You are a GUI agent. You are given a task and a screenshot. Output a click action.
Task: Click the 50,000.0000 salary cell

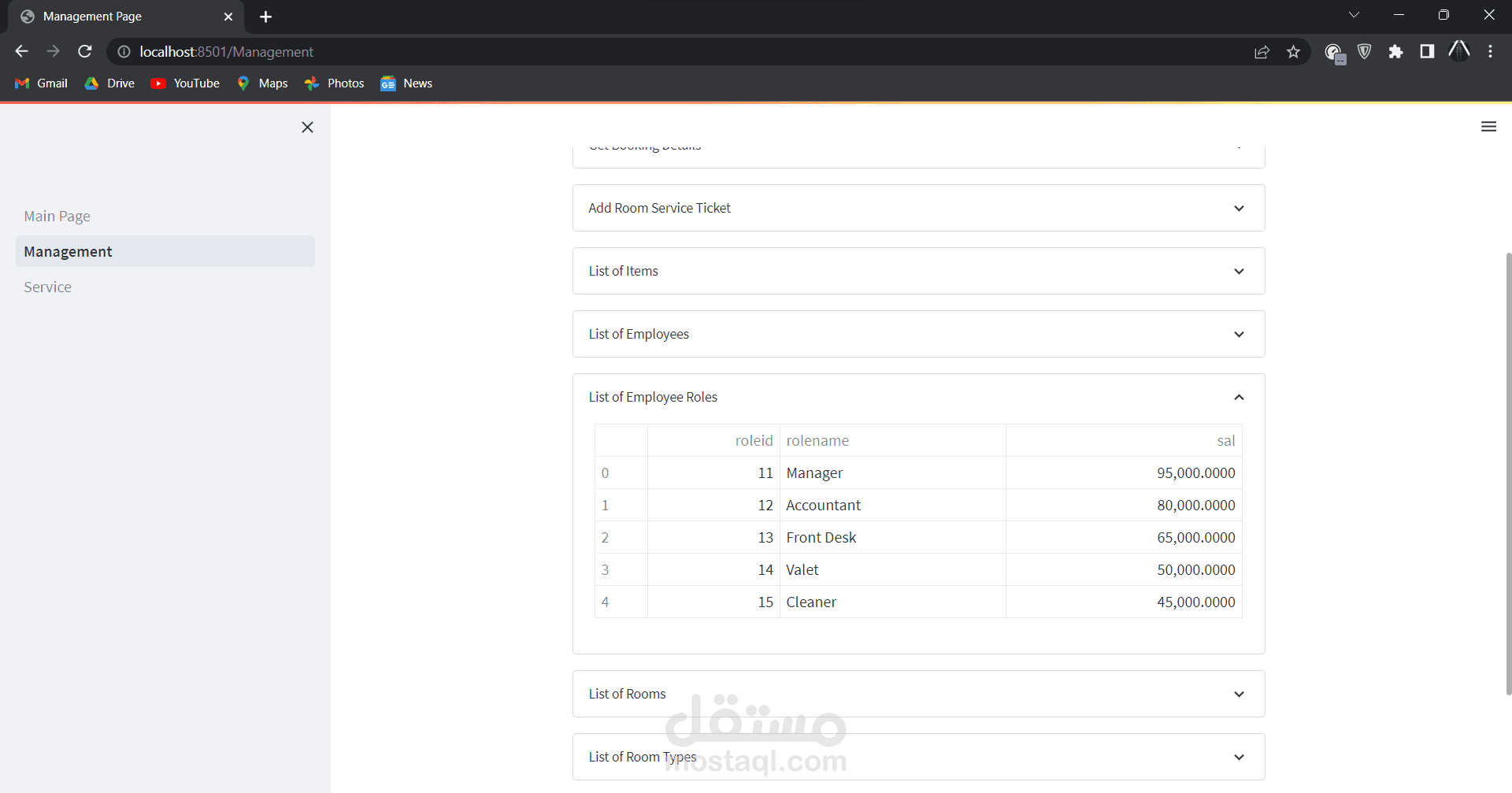click(x=1124, y=570)
